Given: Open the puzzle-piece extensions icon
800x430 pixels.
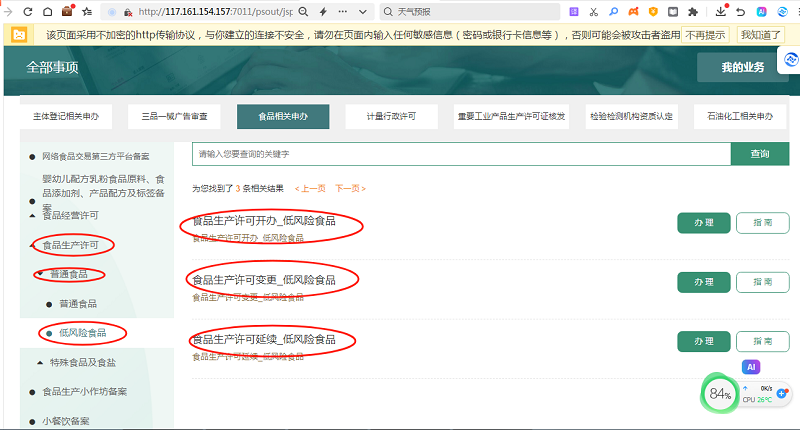Looking at the screenshot, I should pos(691,11).
